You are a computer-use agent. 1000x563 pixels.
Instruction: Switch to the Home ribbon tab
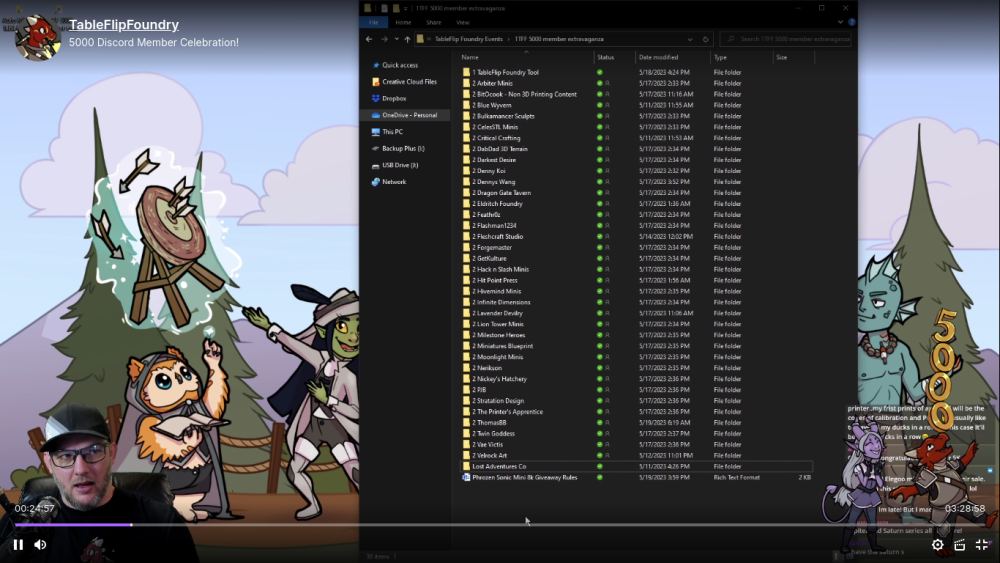click(403, 22)
